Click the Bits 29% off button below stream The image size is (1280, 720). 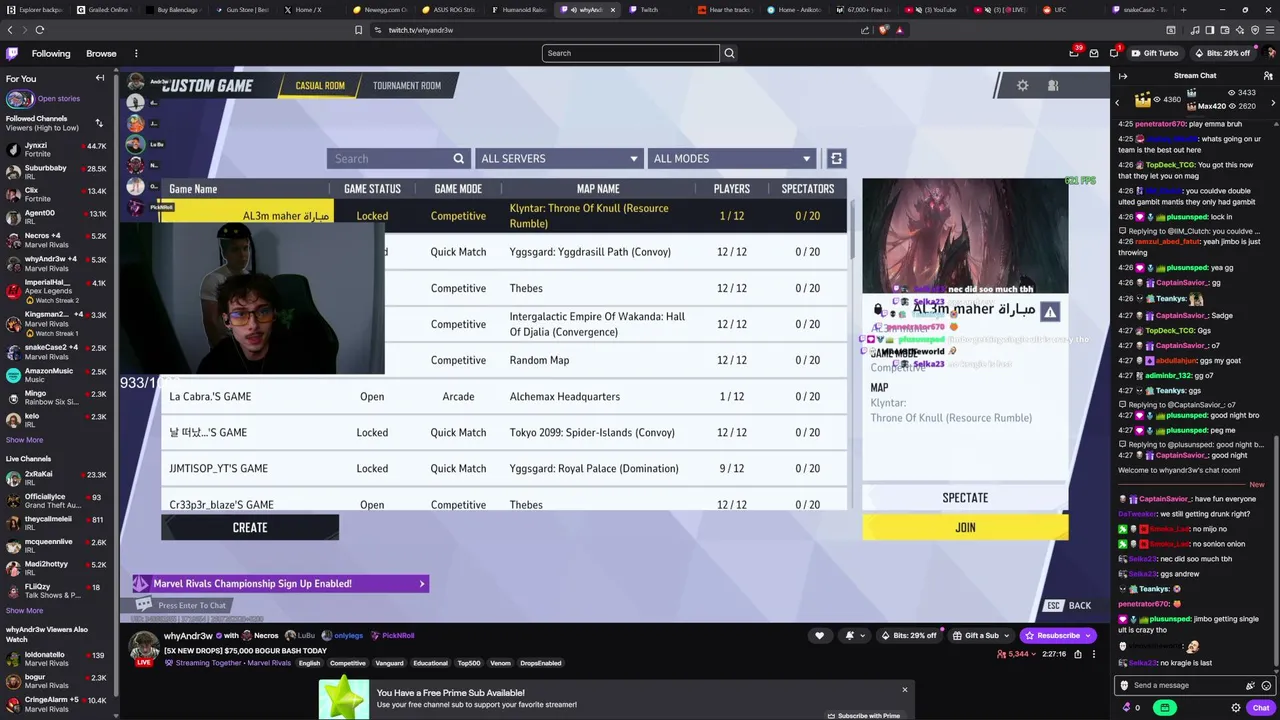click(908, 635)
